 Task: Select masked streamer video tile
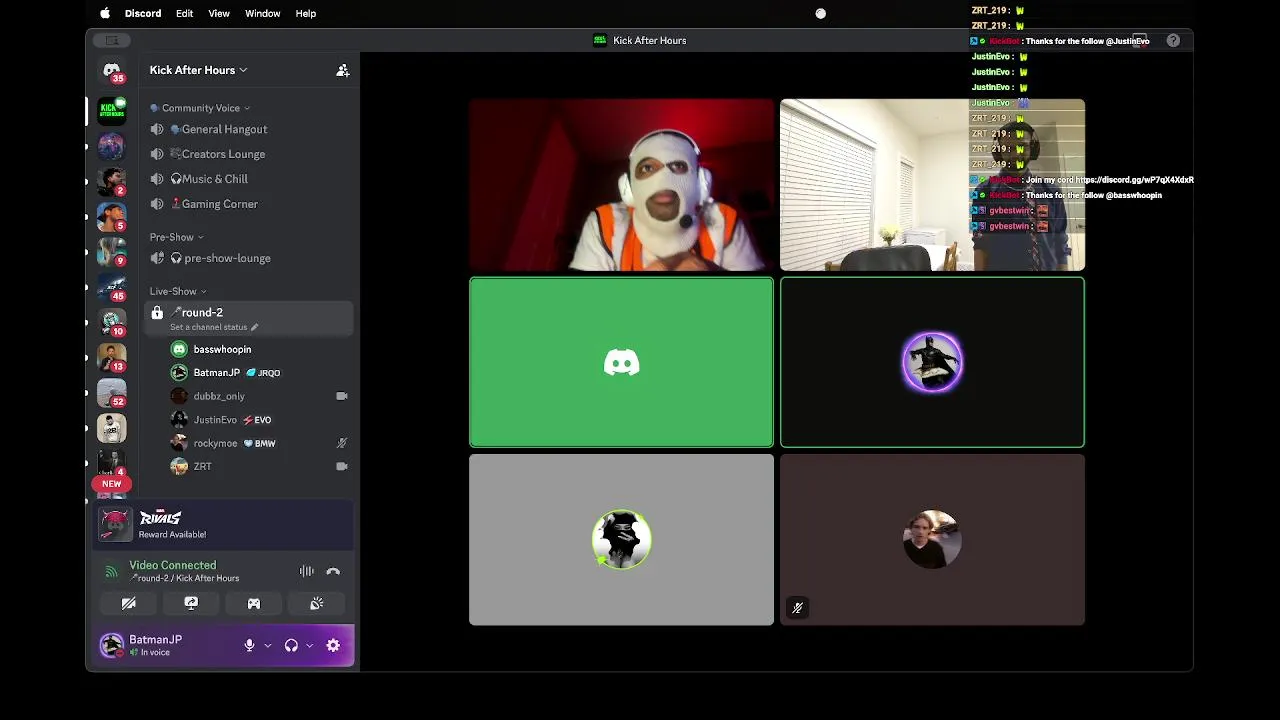pyautogui.click(x=621, y=185)
